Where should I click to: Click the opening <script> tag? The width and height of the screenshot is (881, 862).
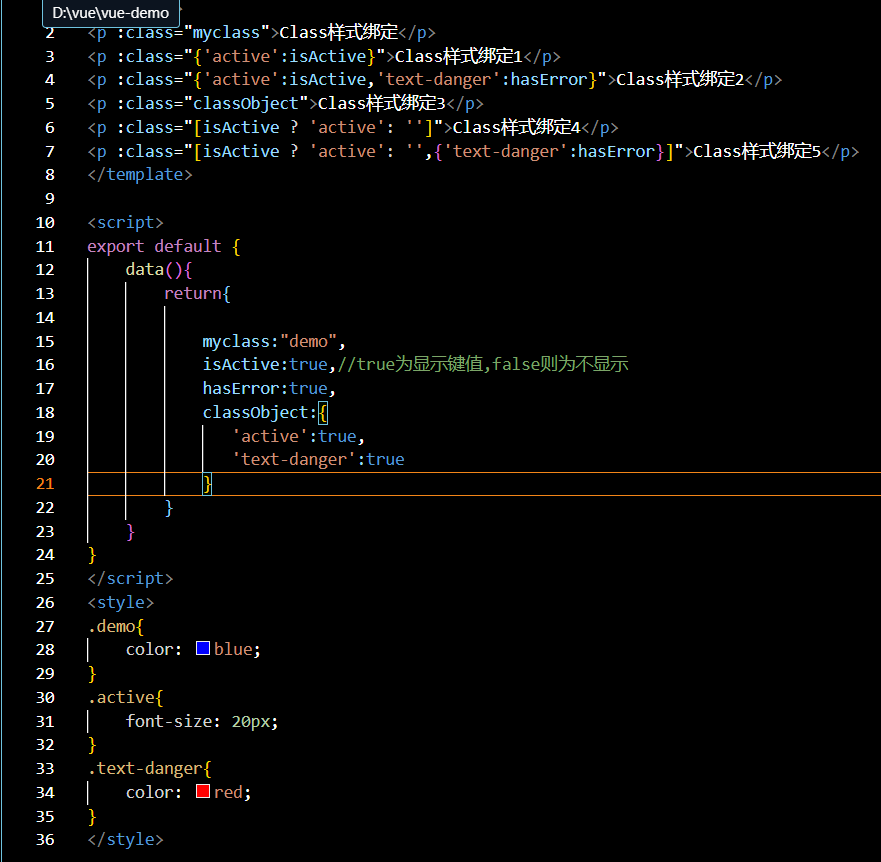[125, 223]
